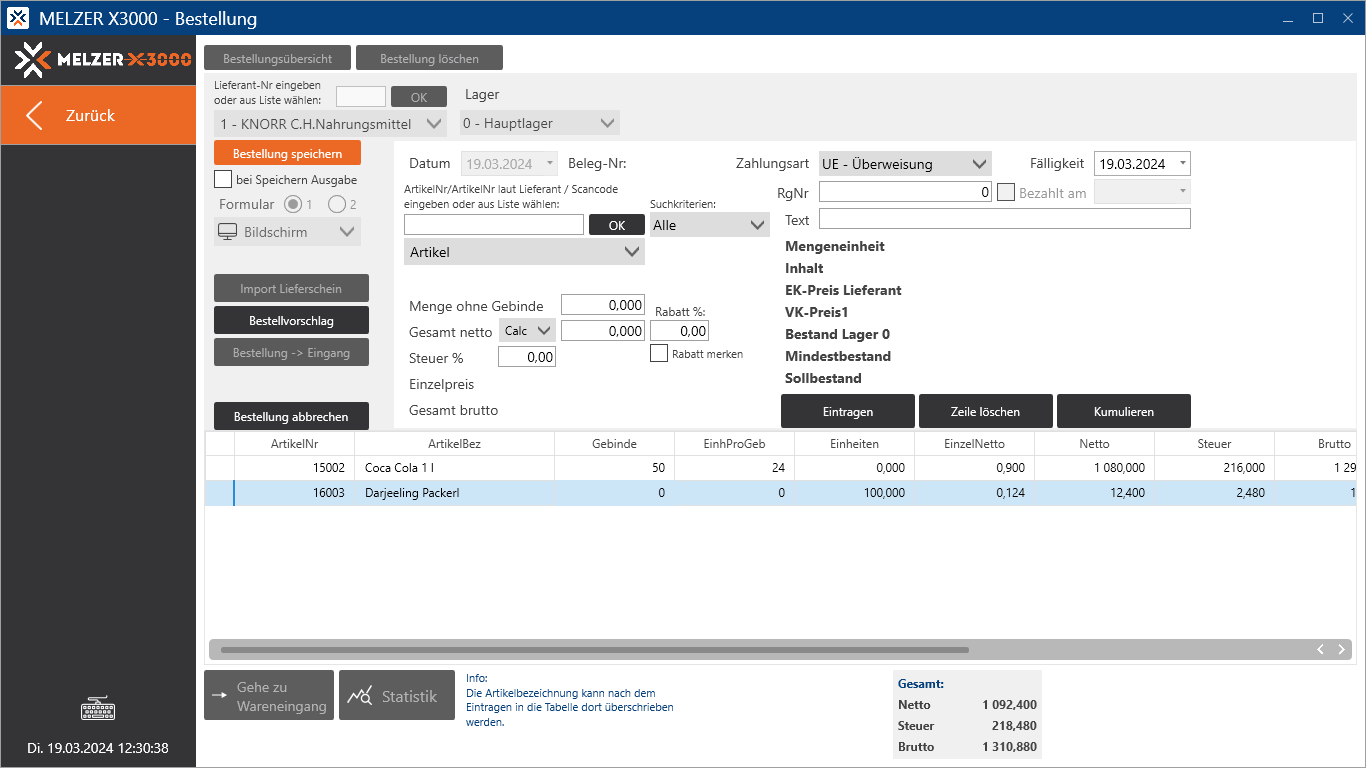Toggle the Rabatt merken checkbox
Viewport: 1366px width, 768px height.
click(659, 353)
